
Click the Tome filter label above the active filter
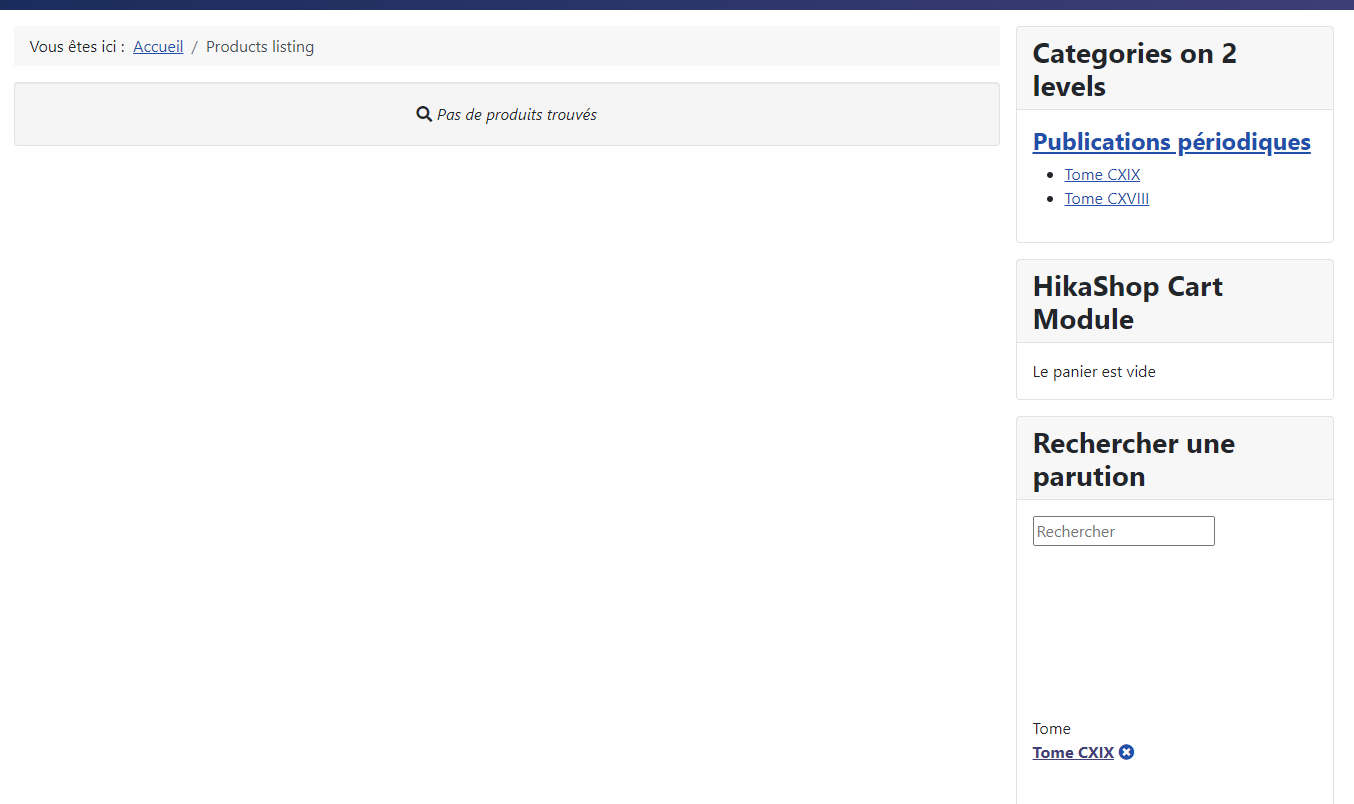coord(1051,728)
